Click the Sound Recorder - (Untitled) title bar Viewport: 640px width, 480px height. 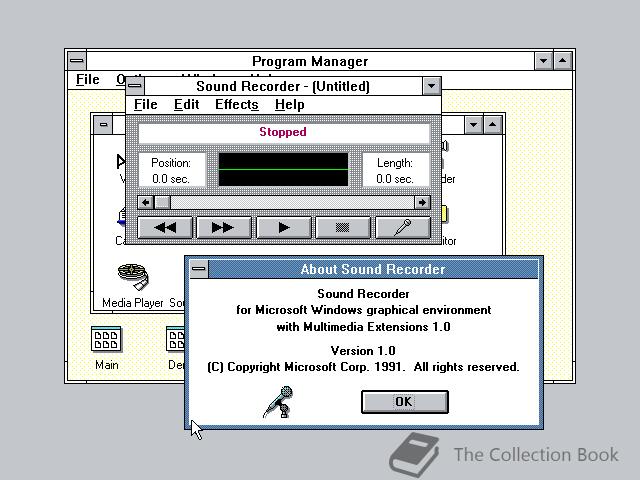click(283, 86)
